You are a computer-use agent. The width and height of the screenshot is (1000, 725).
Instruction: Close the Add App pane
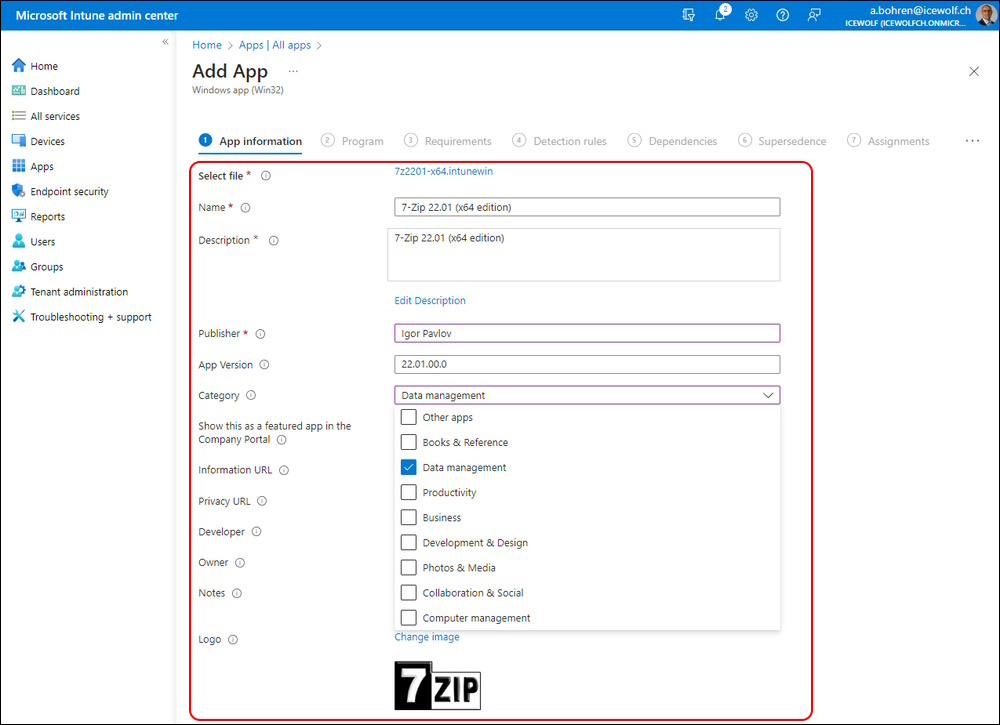(974, 71)
